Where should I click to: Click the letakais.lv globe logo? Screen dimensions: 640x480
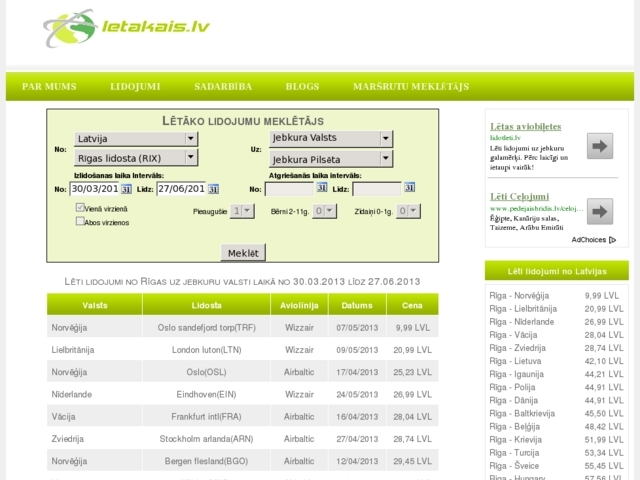click(70, 28)
